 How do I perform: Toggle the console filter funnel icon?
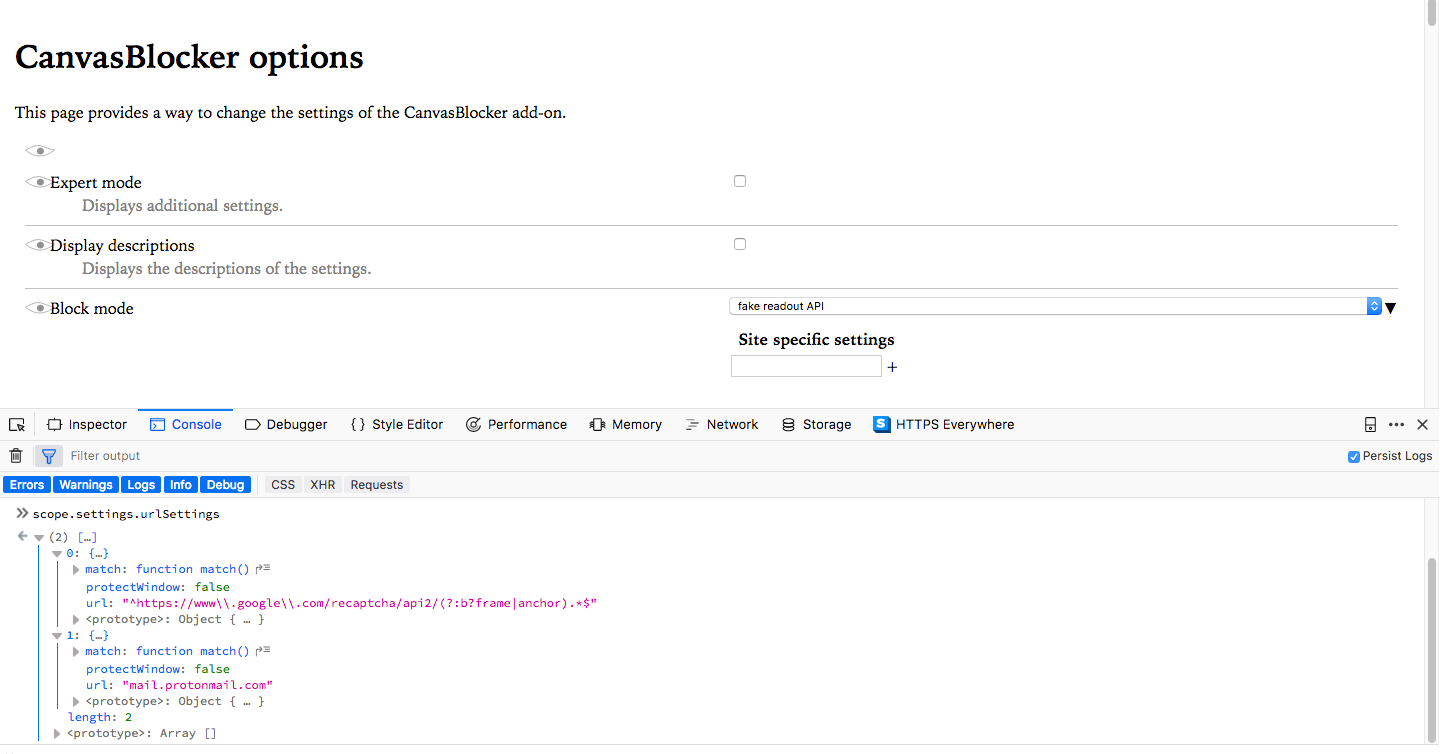[x=48, y=456]
